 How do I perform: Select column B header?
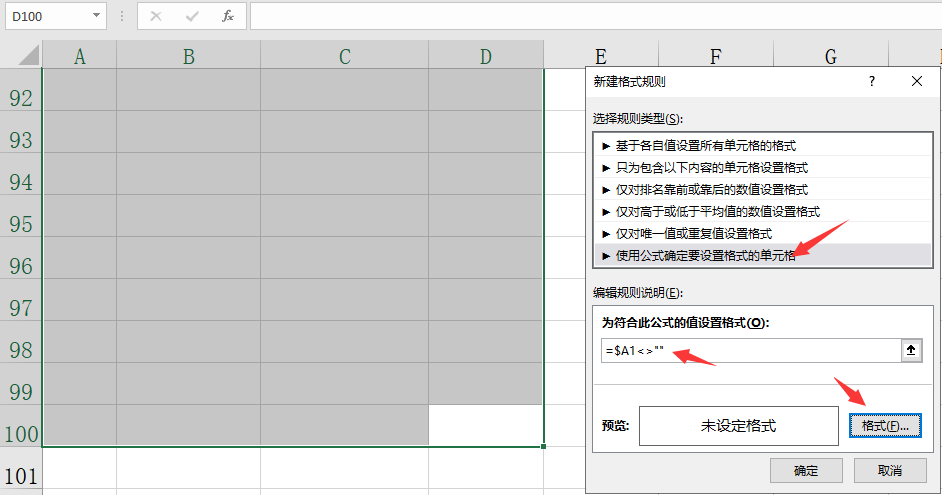[189, 56]
